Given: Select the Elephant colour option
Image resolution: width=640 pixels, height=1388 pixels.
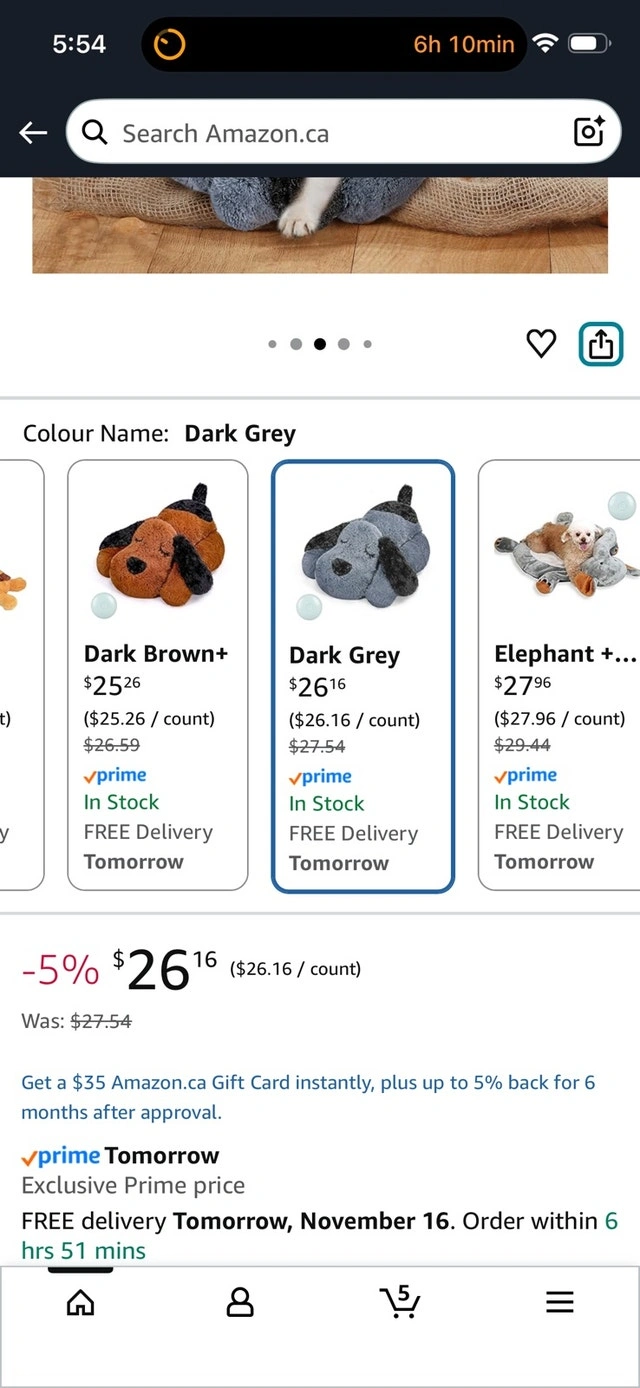Looking at the screenshot, I should [x=560, y=674].
